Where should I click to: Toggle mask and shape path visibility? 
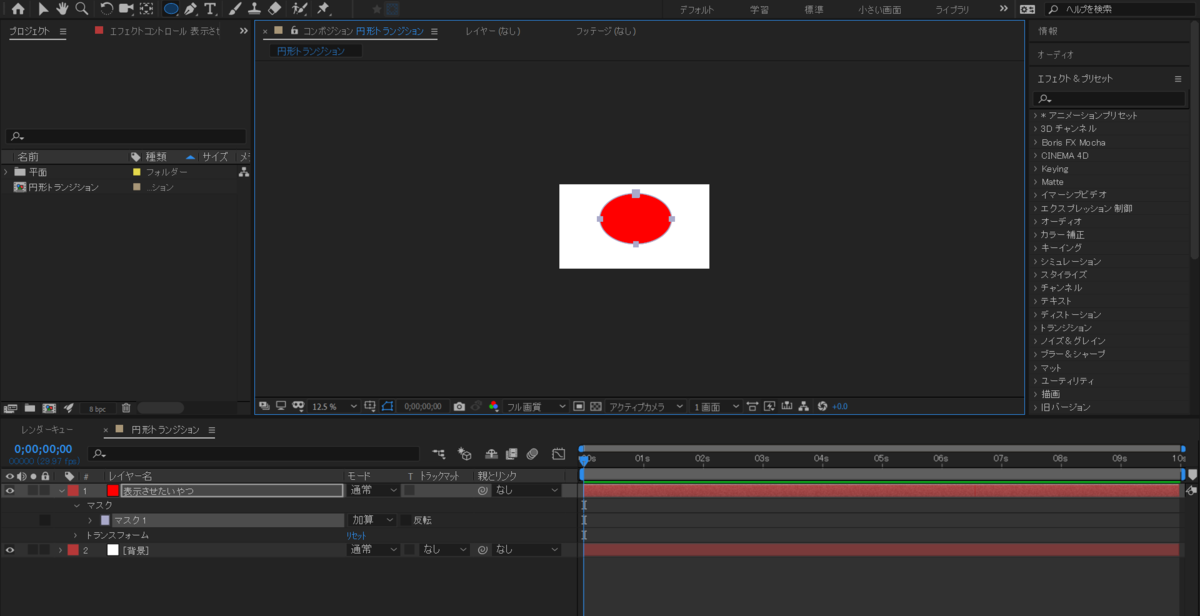388,407
